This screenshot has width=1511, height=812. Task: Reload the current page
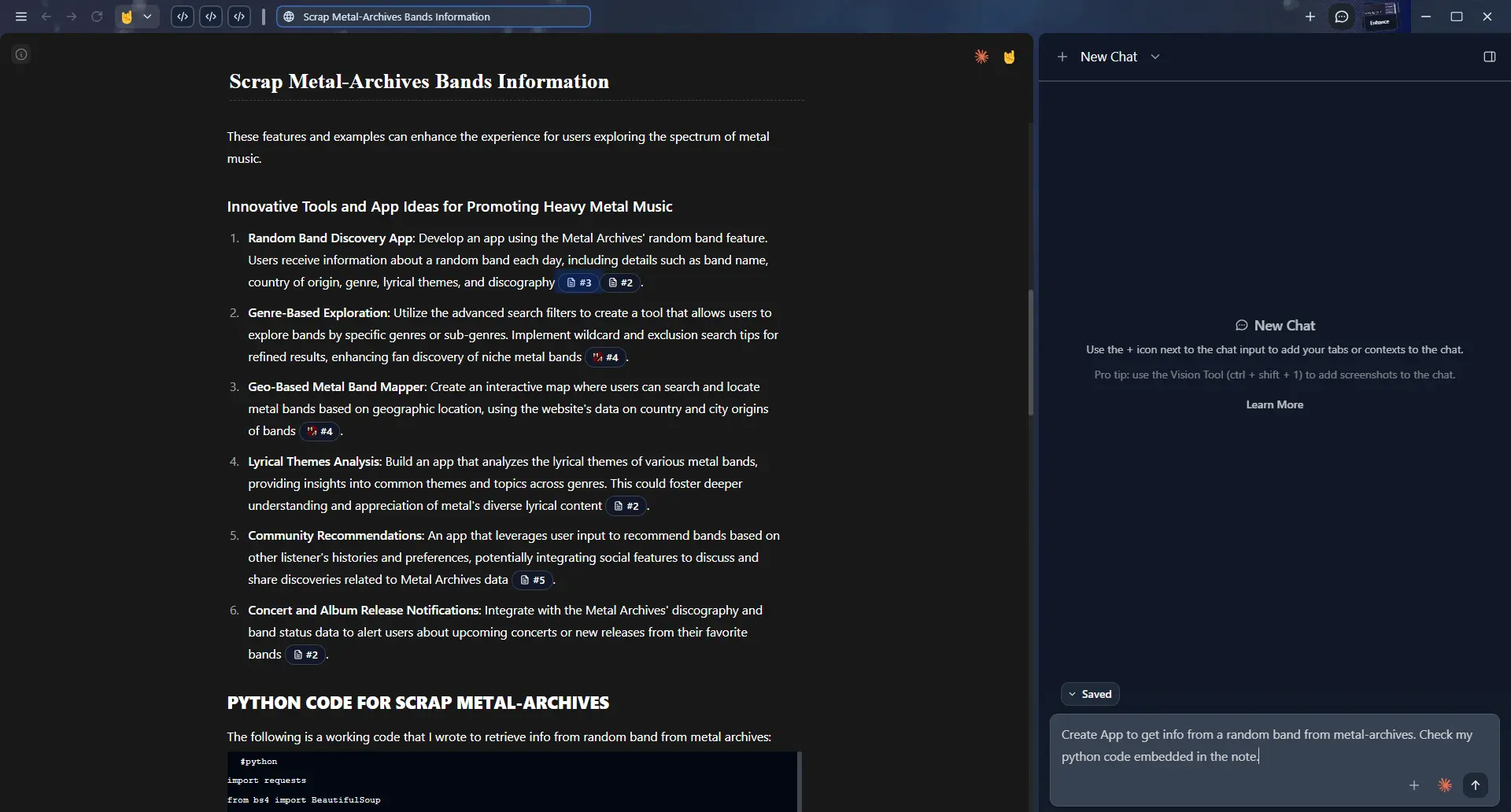pyautogui.click(x=97, y=17)
